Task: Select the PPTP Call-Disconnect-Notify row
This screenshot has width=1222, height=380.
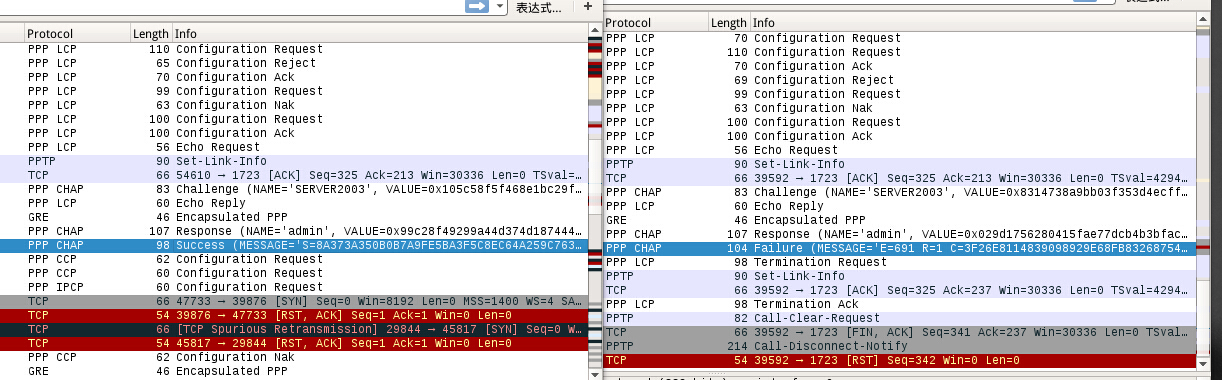Action: (x=899, y=346)
